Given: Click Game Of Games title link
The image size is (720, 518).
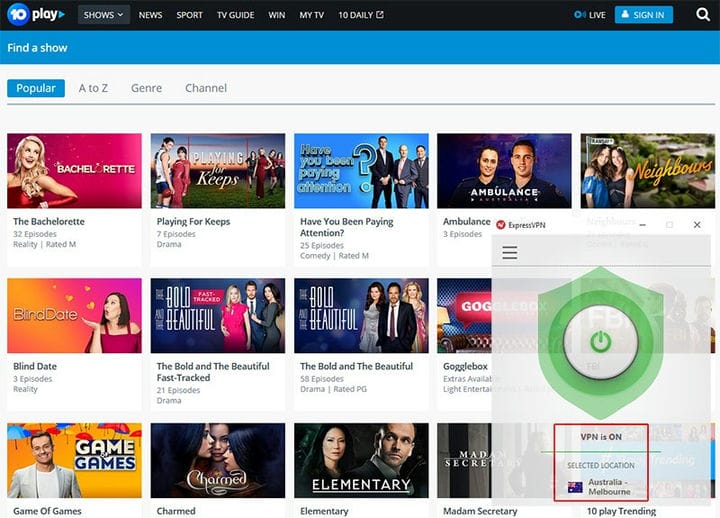Looking at the screenshot, I should (47, 511).
